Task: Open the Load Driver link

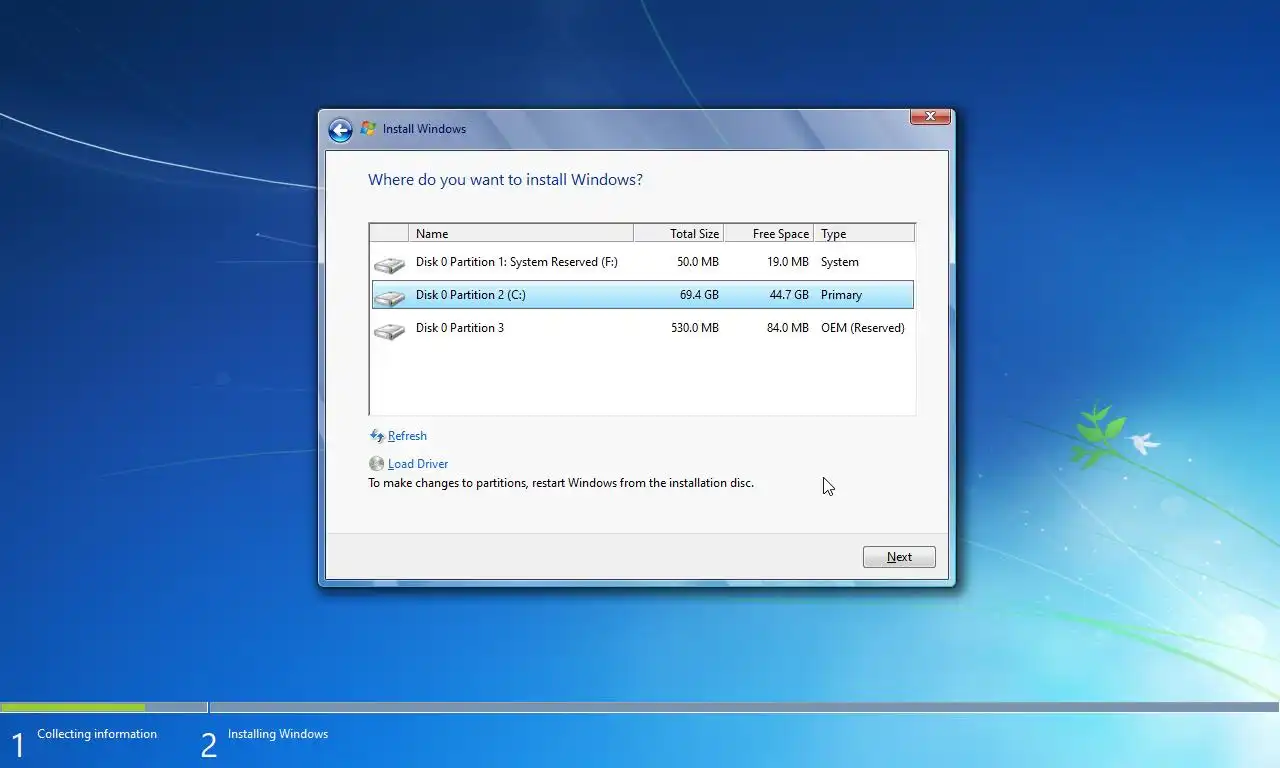Action: pos(418,464)
